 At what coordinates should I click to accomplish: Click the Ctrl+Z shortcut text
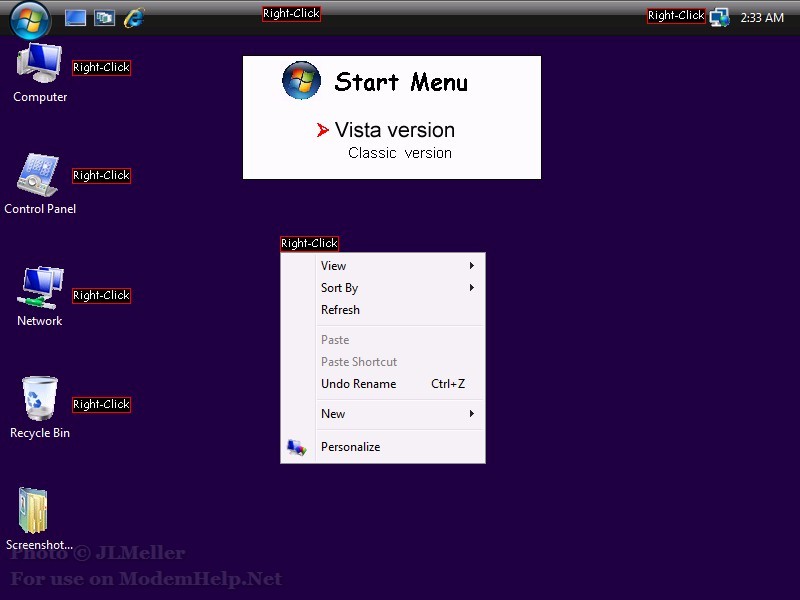pos(448,384)
